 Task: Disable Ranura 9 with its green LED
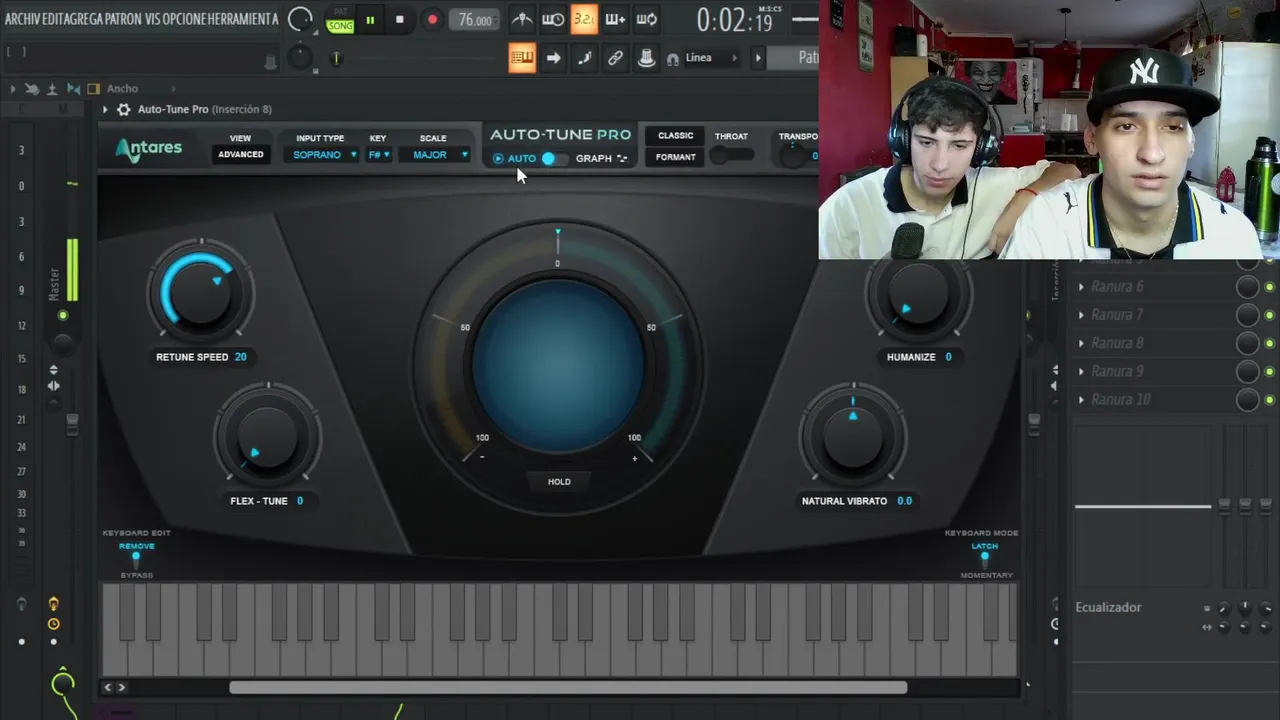pos(1270,372)
